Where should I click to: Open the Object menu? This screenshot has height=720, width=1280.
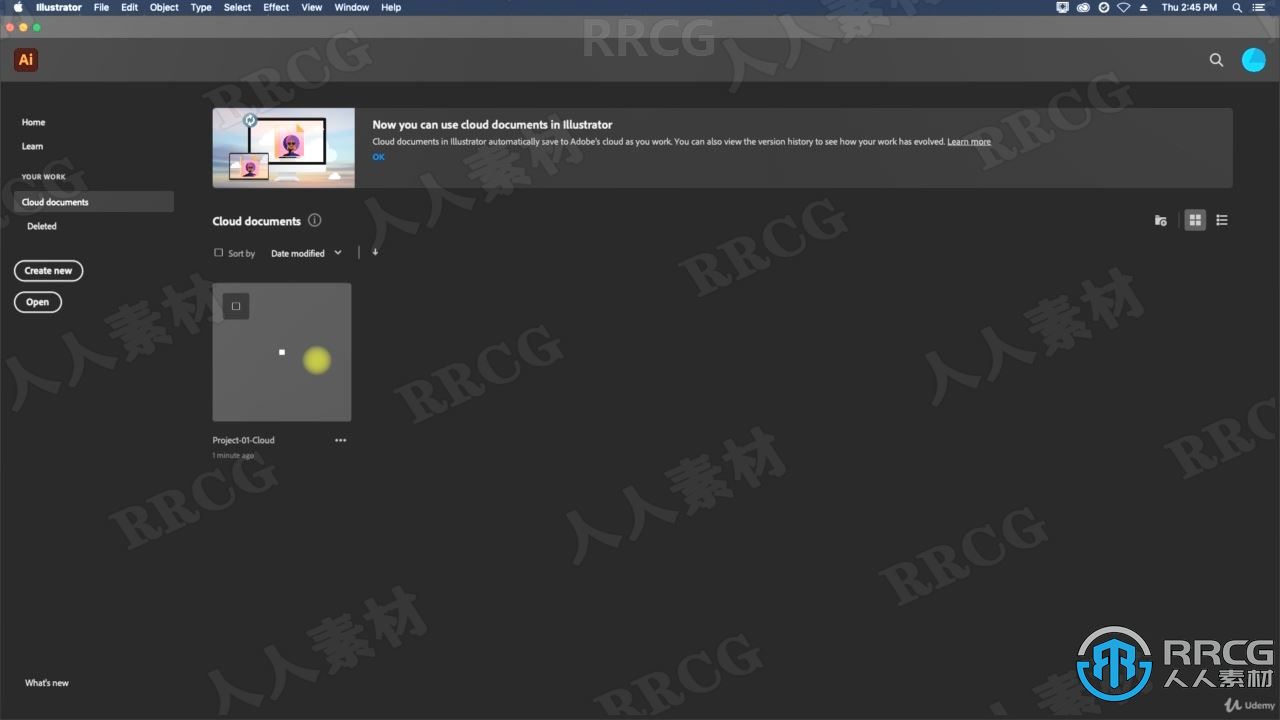[x=164, y=7]
